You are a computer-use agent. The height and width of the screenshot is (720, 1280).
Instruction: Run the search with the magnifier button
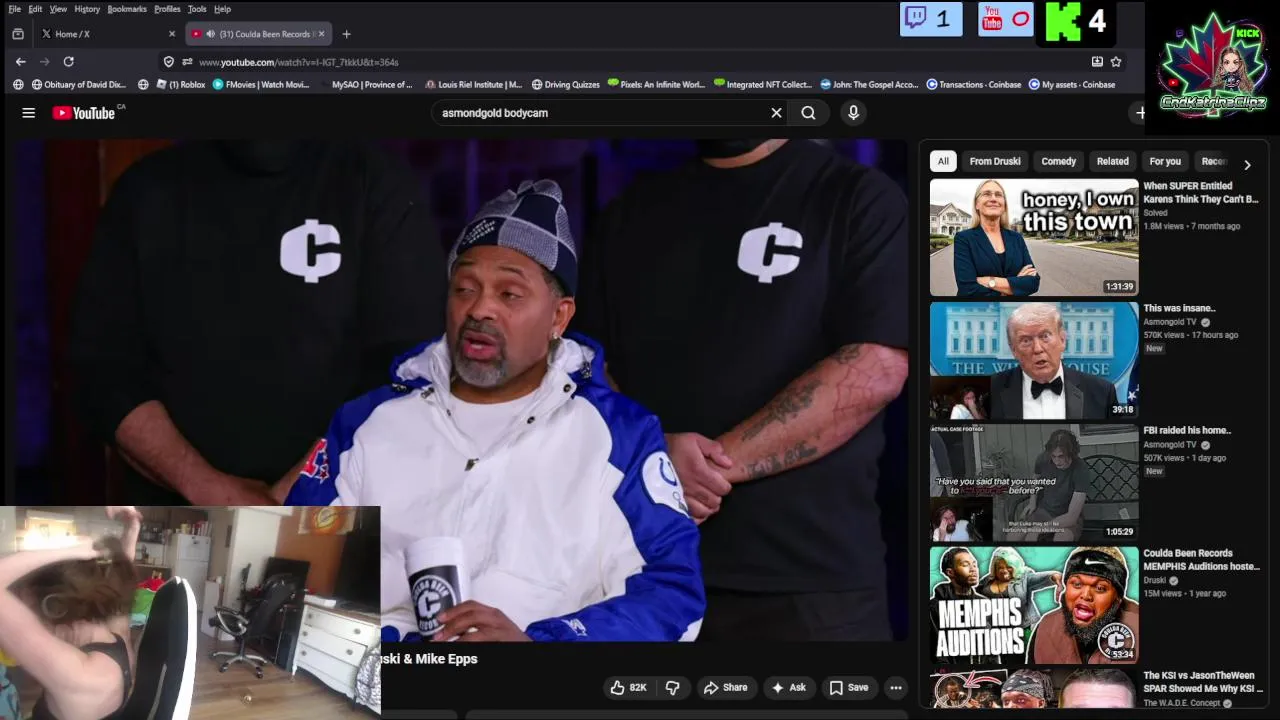(x=808, y=113)
